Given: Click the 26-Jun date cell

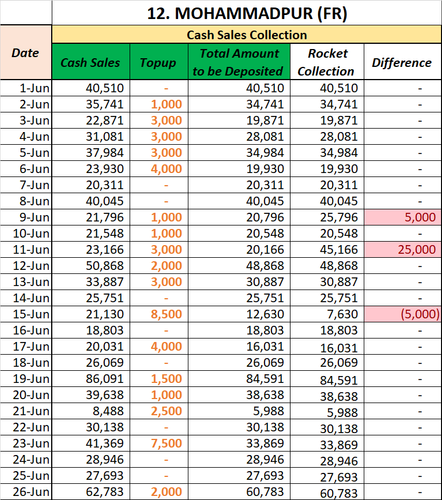Looking at the screenshot, I should tap(26, 492).
